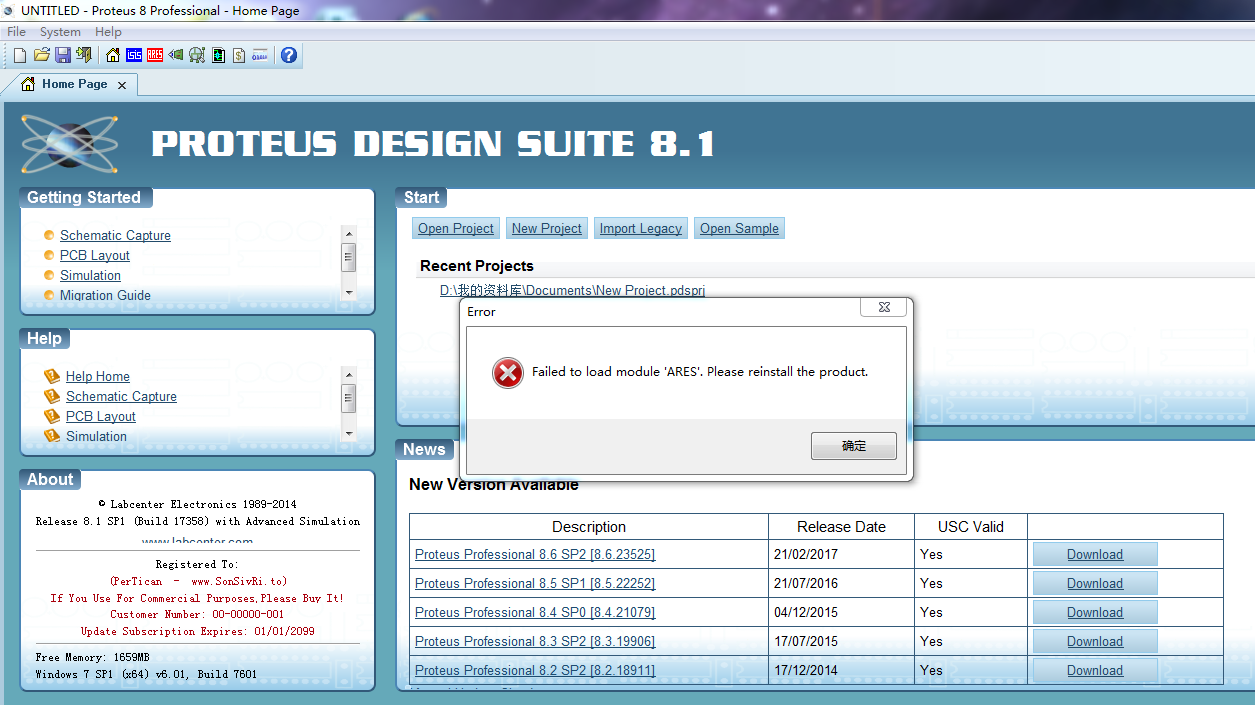
Task: Launch the ARES PCB layout icon
Action: tap(155, 55)
